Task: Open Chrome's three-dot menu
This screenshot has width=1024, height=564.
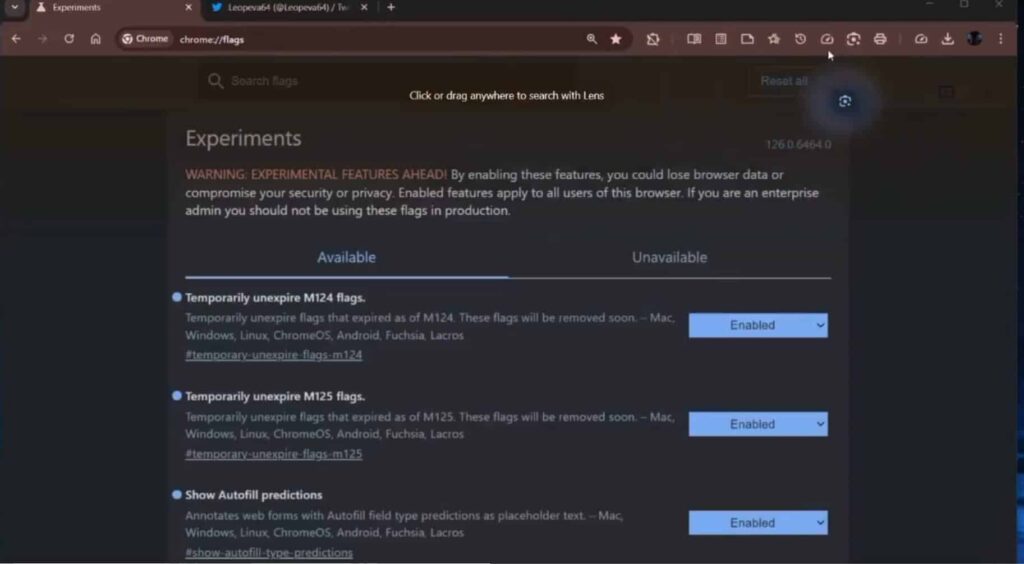Action: [1000, 39]
